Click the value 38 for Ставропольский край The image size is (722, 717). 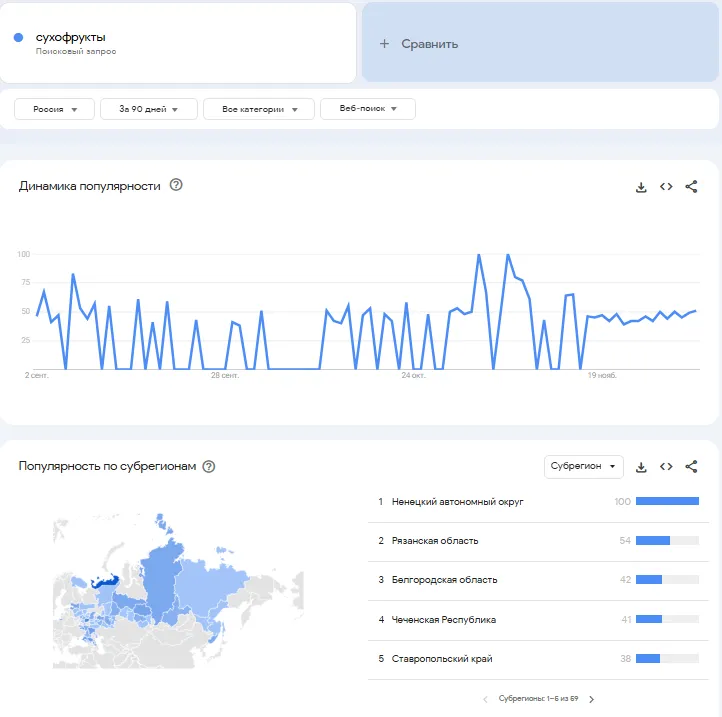point(625,659)
